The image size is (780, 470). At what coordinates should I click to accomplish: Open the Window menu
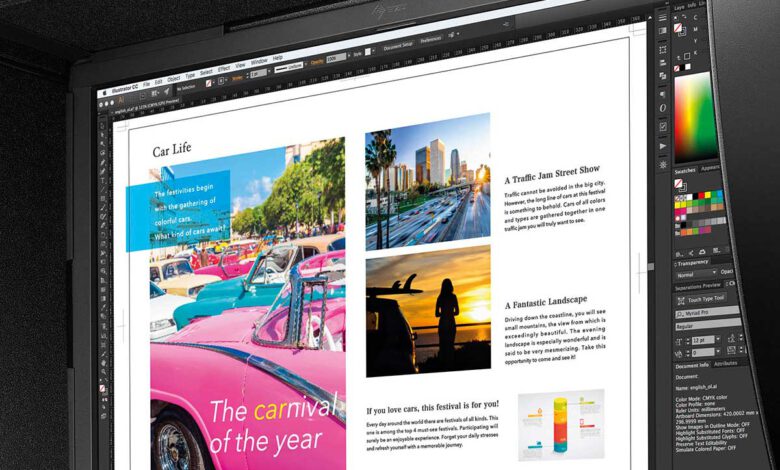259,62
